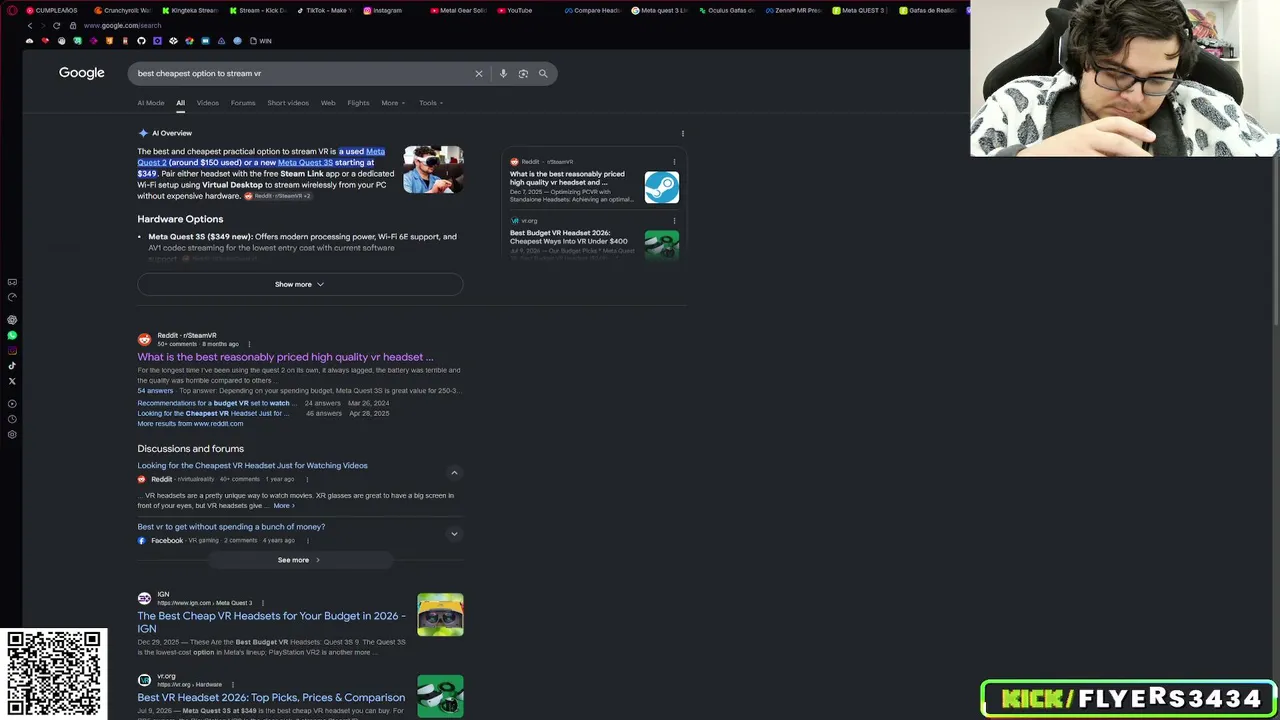Open the WIN bookmark in bookmarks bar
The height and width of the screenshot is (720, 1280).
click(261, 41)
